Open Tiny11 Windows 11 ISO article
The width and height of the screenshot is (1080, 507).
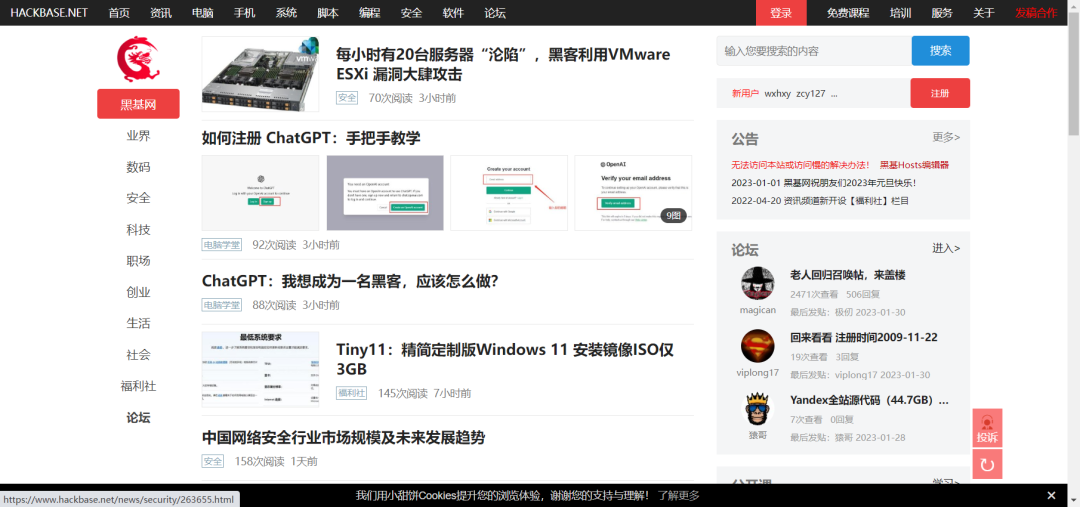coord(505,359)
